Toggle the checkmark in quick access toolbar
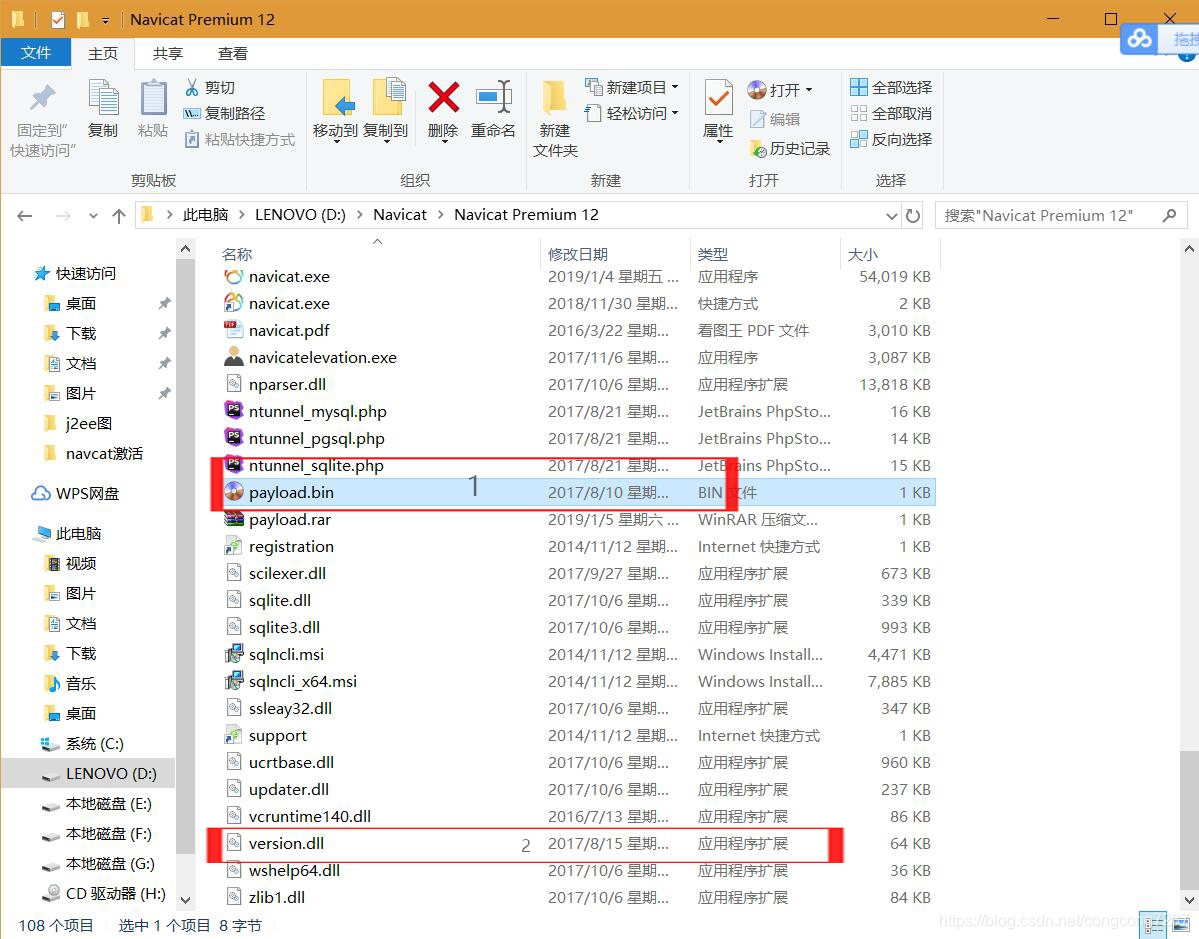This screenshot has width=1199, height=939. coord(58,20)
